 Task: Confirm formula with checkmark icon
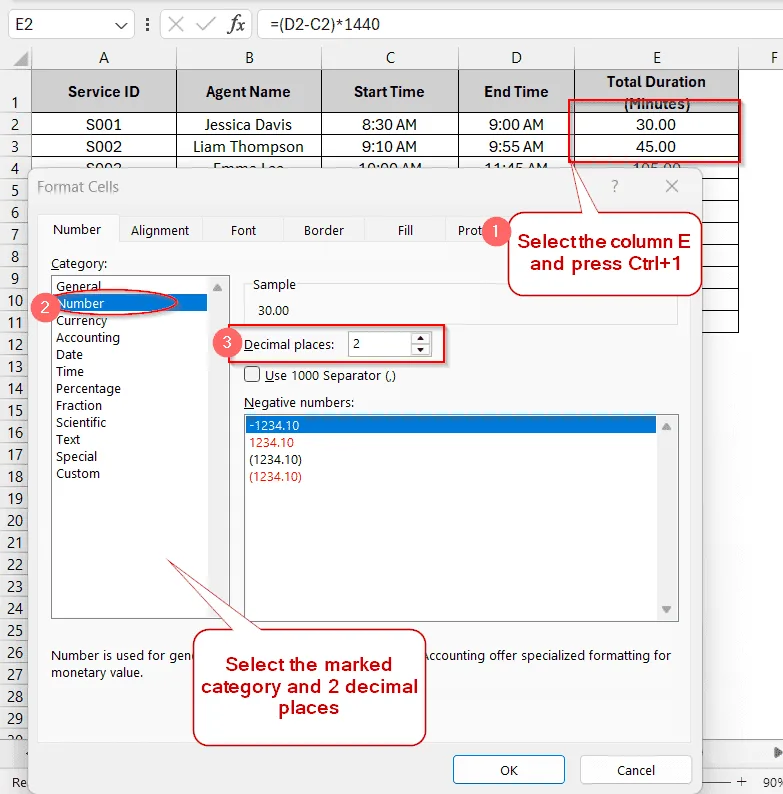click(x=206, y=24)
